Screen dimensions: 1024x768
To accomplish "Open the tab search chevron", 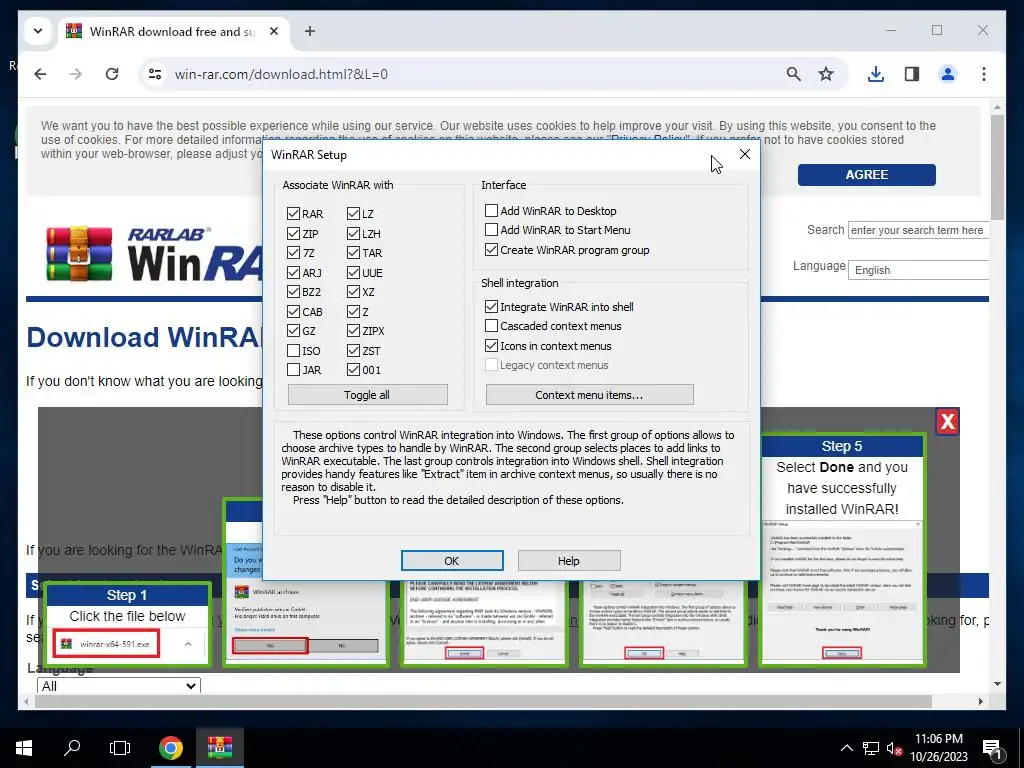I will pyautogui.click(x=38, y=31).
